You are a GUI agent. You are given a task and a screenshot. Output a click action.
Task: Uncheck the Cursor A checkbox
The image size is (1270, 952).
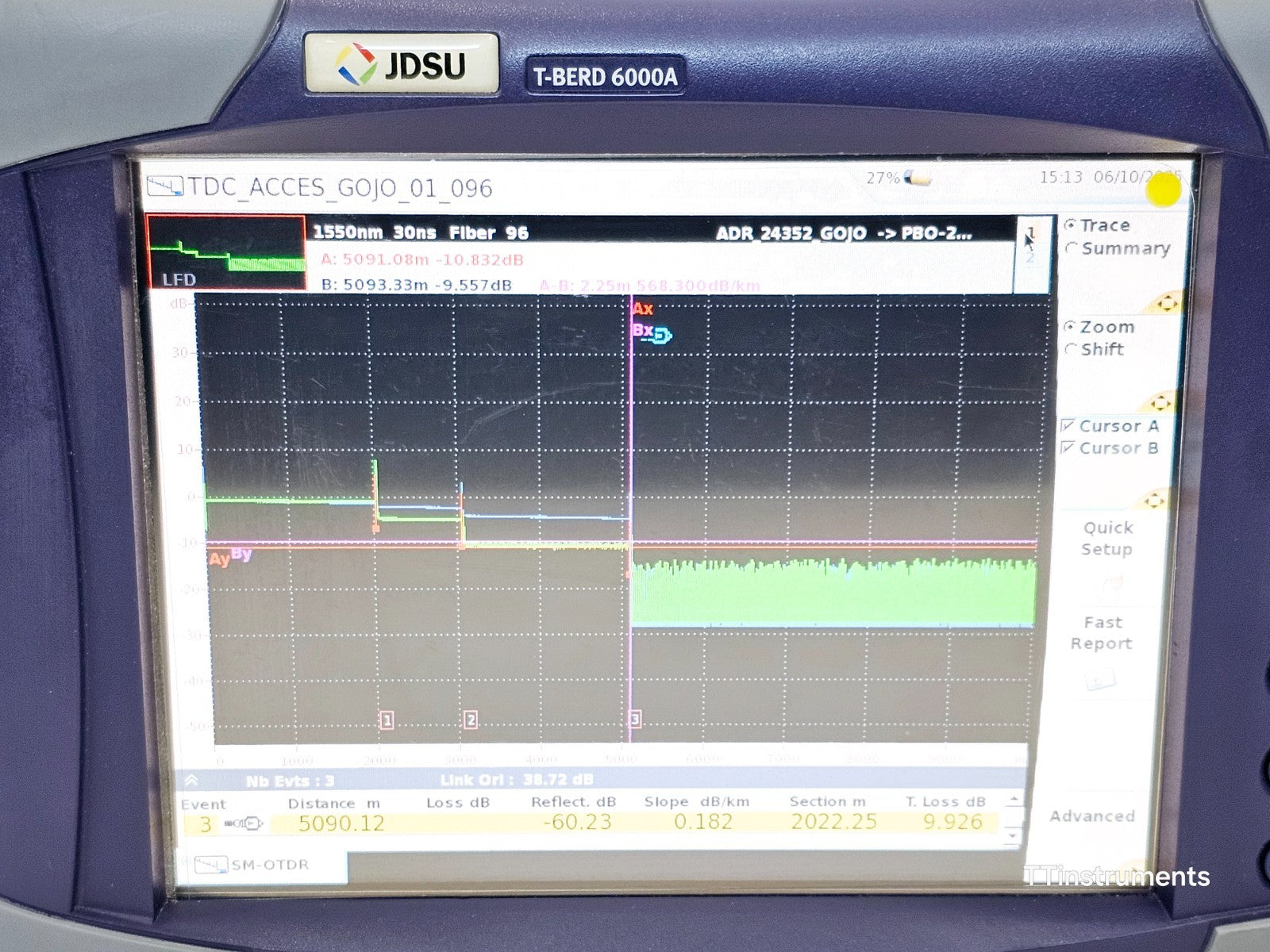click(1068, 426)
